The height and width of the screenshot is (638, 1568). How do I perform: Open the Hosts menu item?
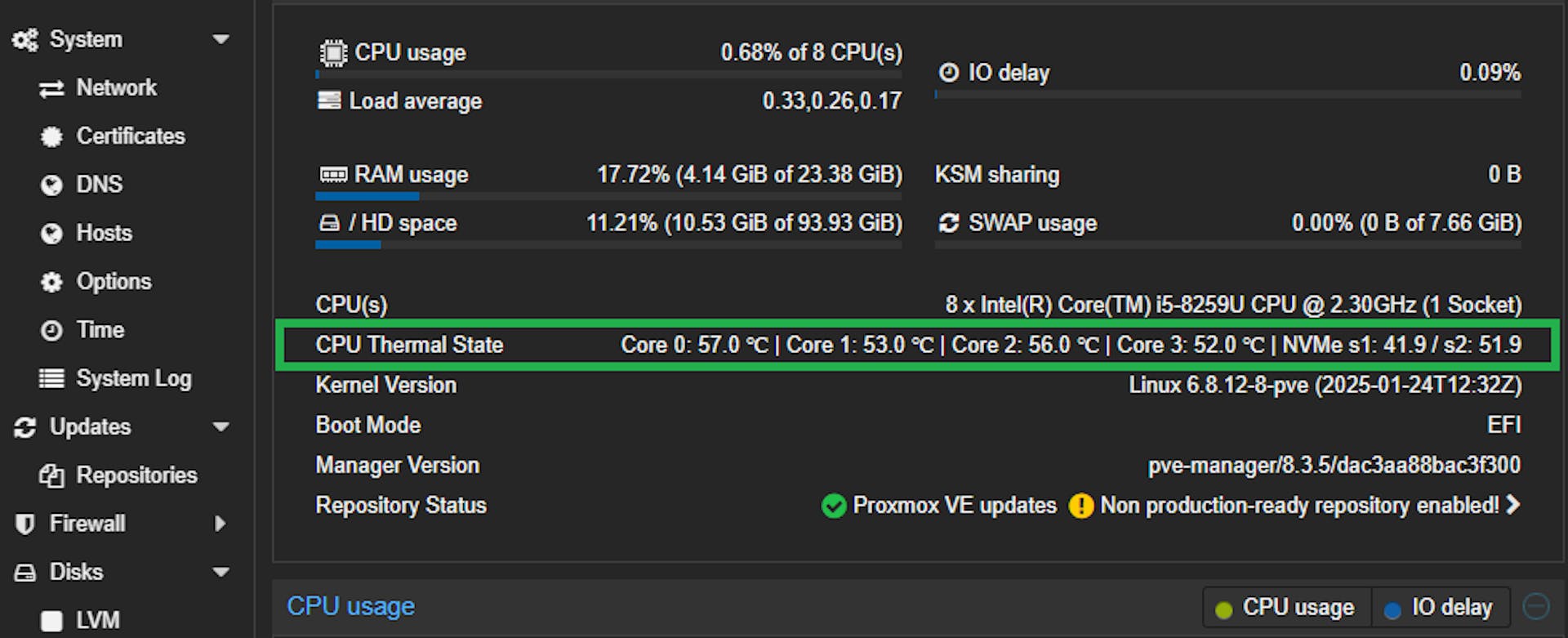point(104,234)
